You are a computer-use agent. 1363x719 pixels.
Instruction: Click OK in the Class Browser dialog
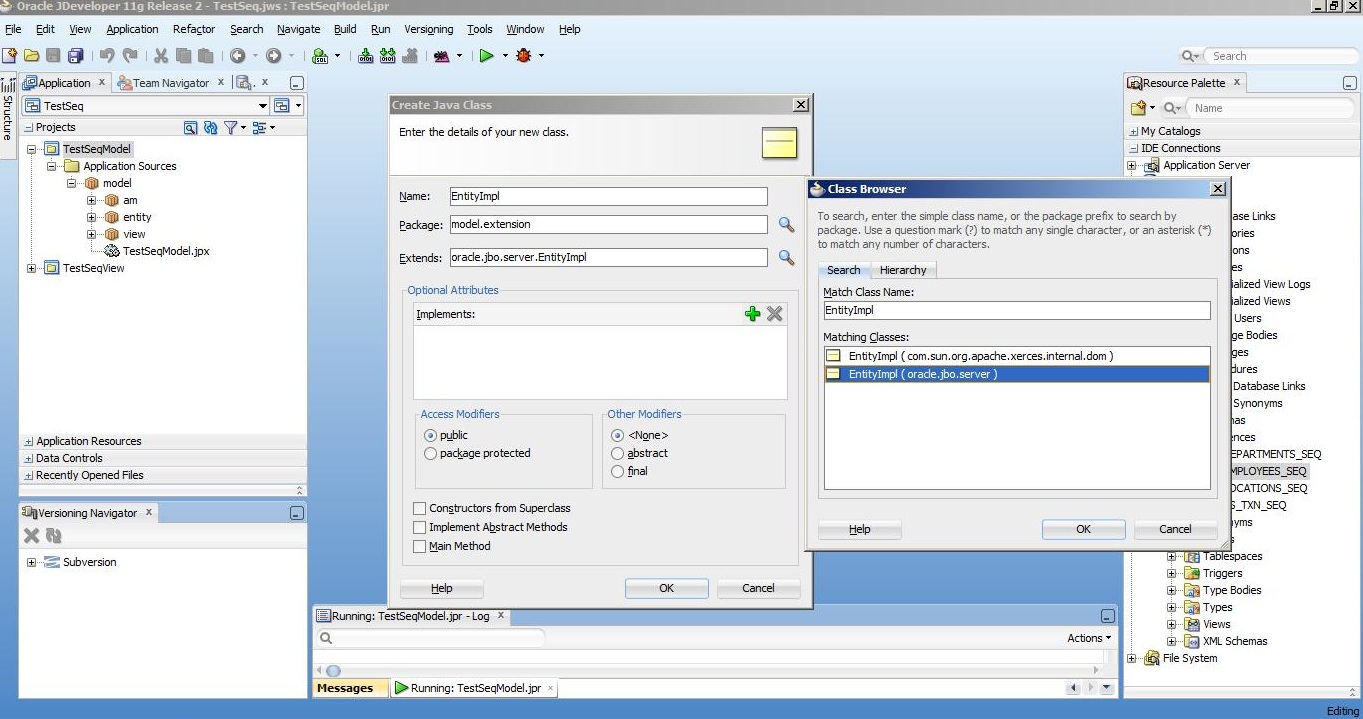coord(1083,529)
